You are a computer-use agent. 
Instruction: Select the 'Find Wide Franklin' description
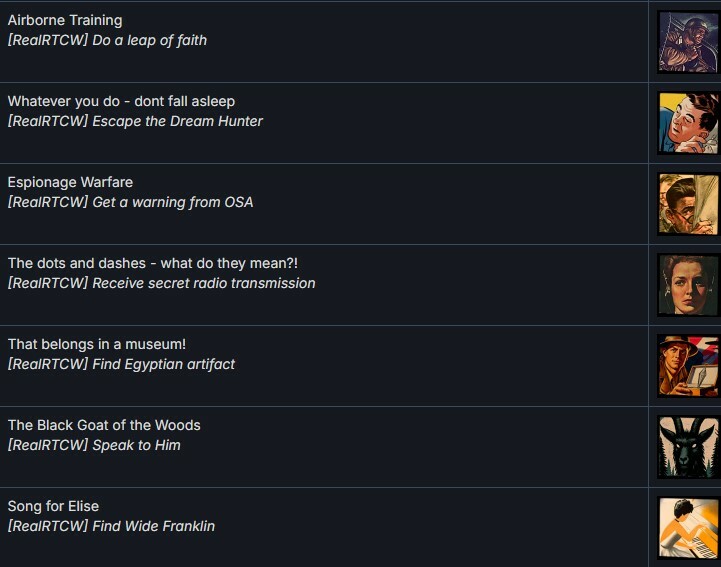tap(111, 526)
